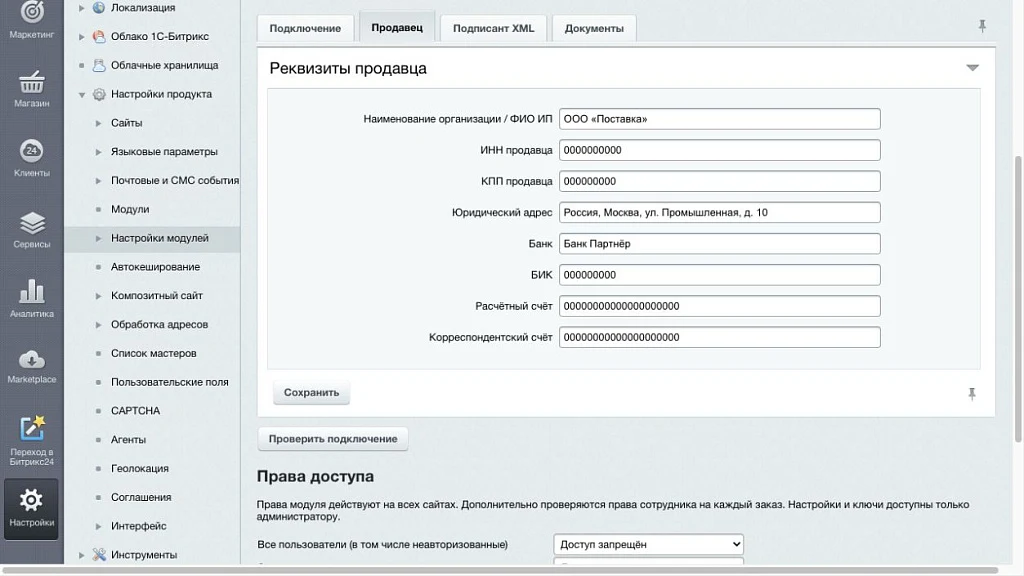Screen dimensions: 1024x576
Task: Open the Клиенты section icon
Action: (31, 151)
